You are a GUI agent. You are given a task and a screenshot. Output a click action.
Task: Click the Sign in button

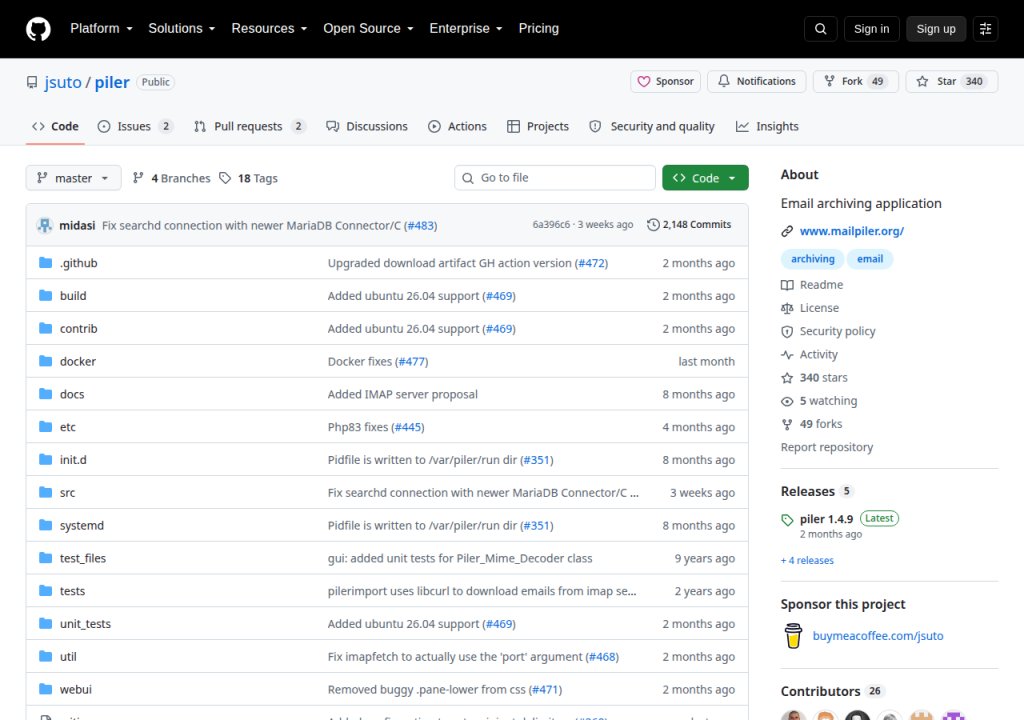click(871, 29)
